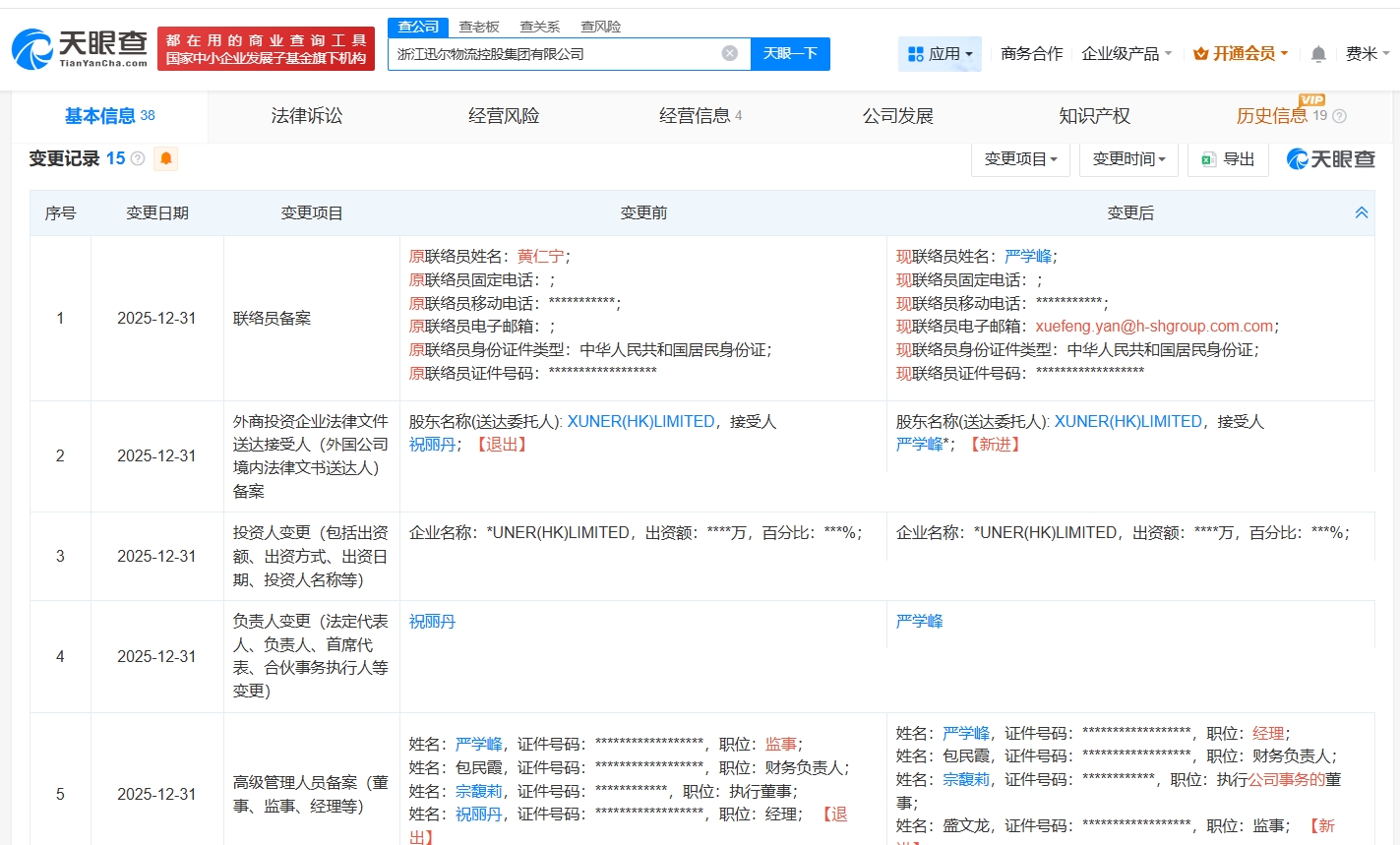Open the 变更项目 filter dropdown
The image size is (1400, 845).
1020,159
